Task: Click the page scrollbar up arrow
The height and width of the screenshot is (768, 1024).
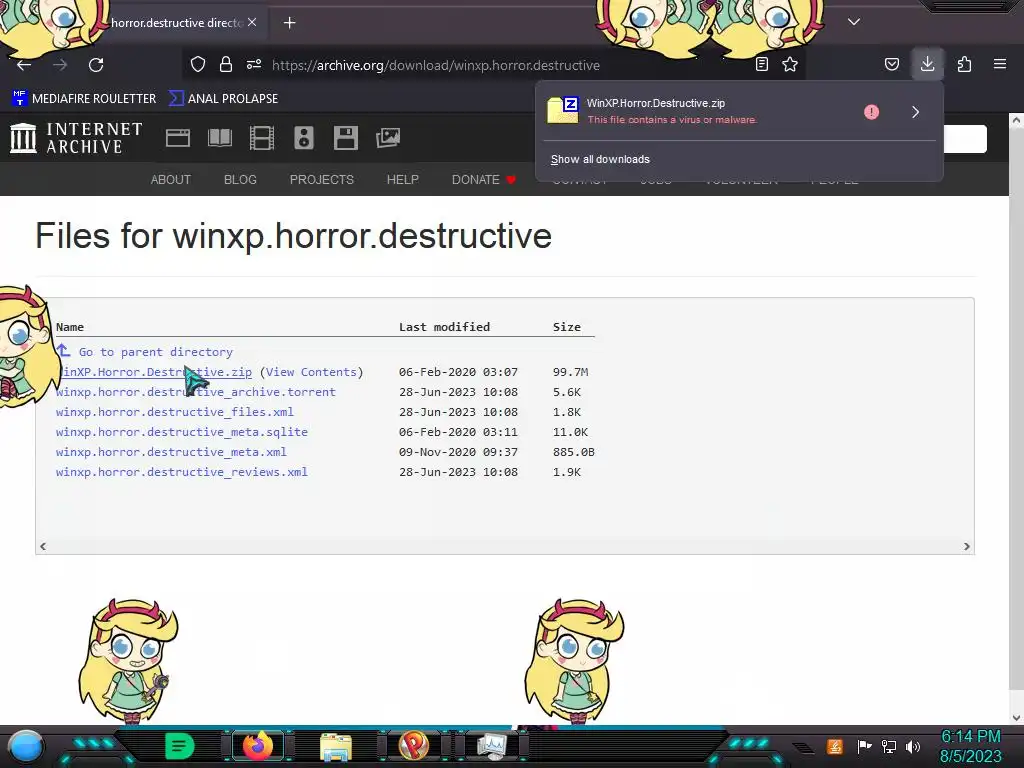Action: click(1016, 120)
